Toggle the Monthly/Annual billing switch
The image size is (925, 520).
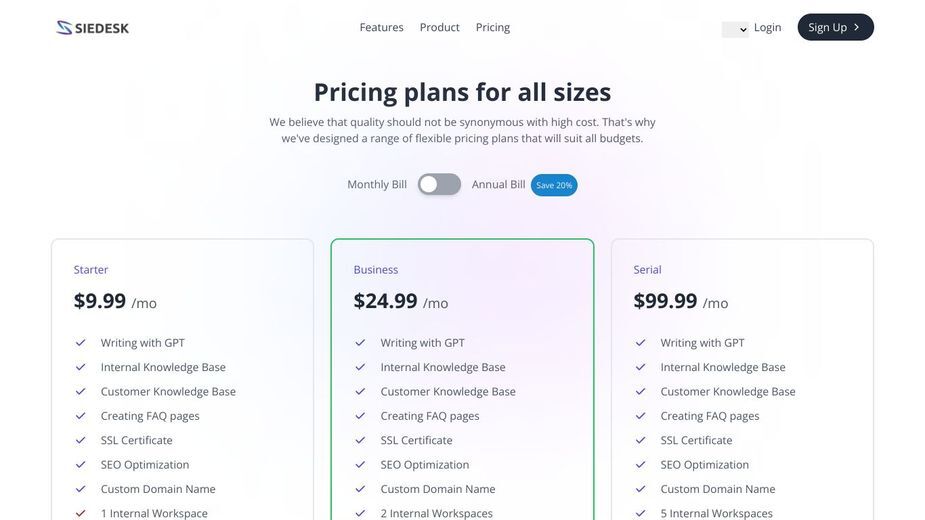439,184
